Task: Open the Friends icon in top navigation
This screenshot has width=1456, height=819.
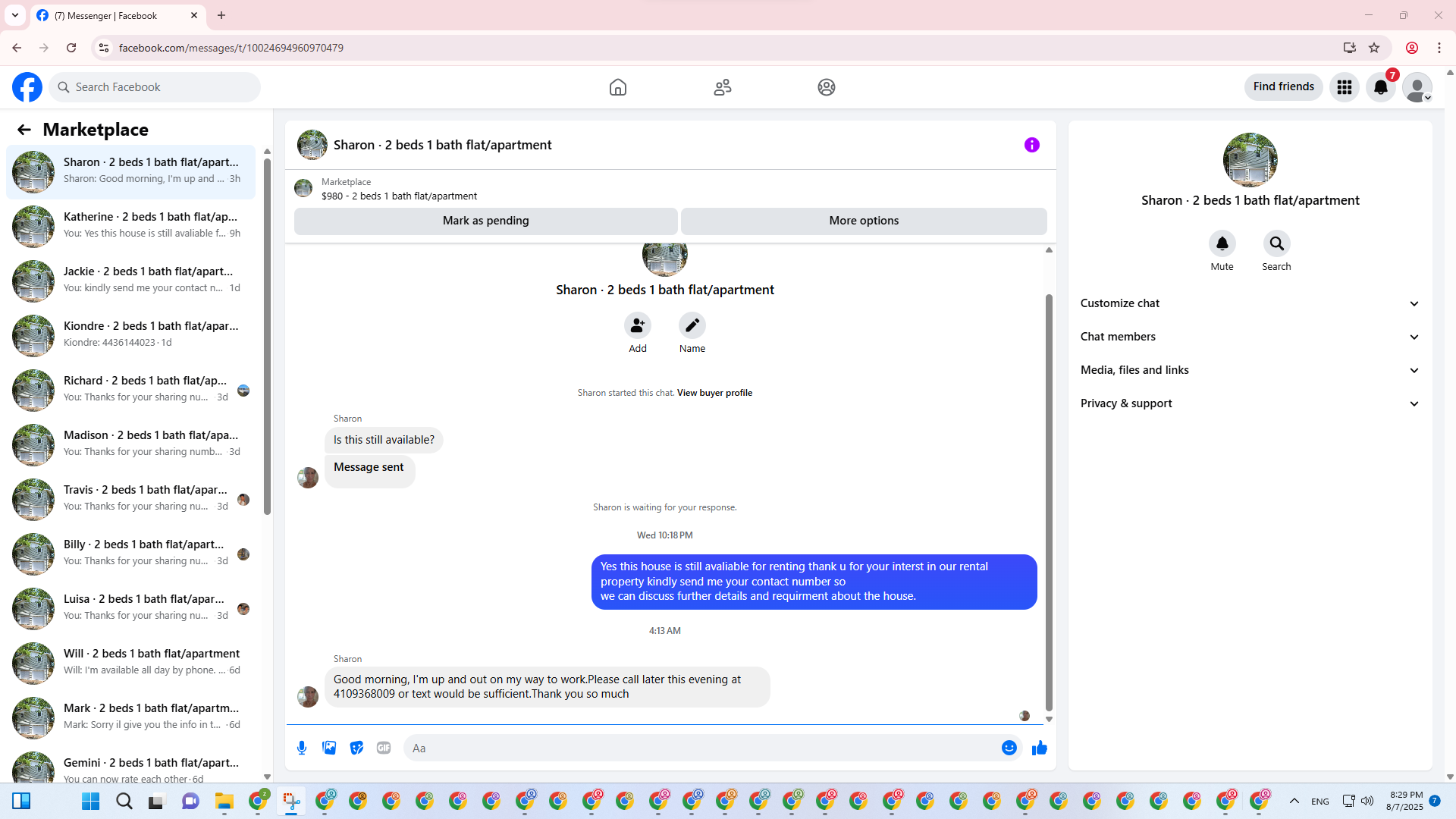Action: pyautogui.click(x=723, y=87)
